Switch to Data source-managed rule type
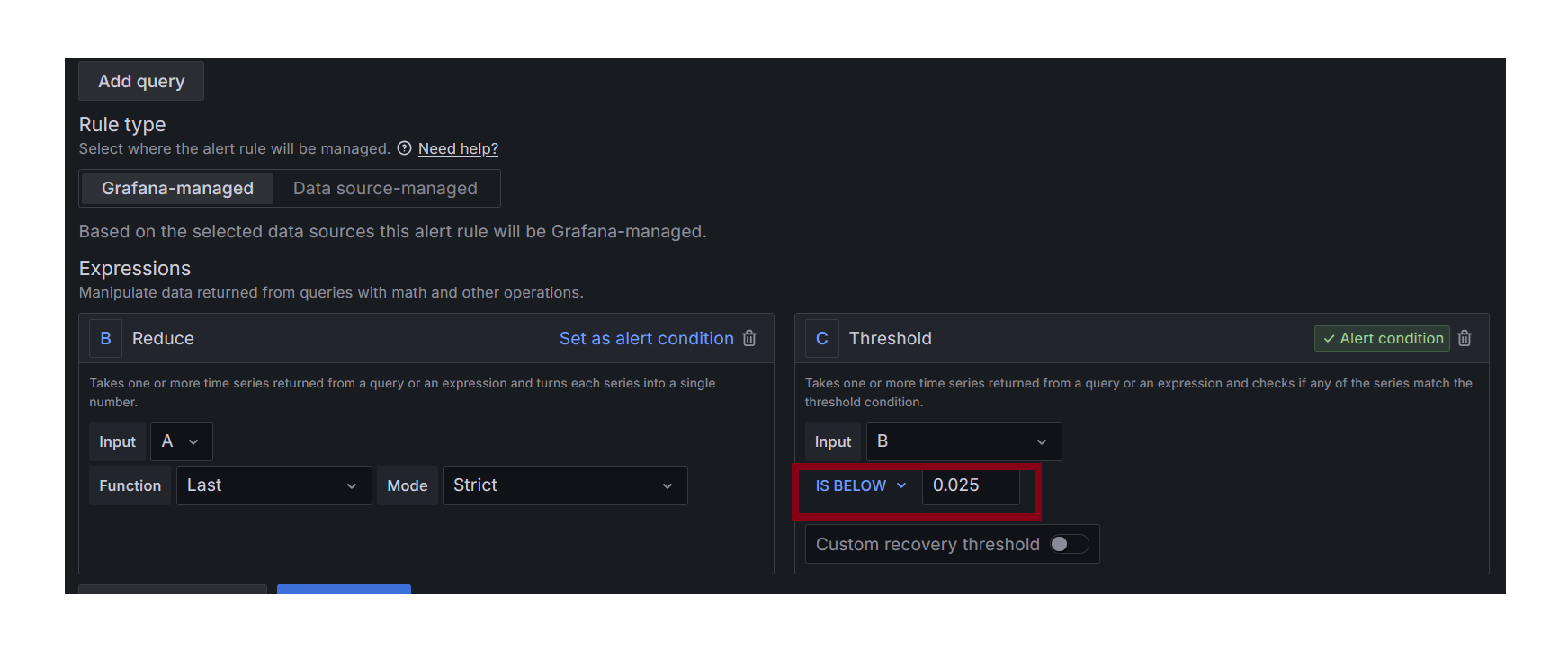The width and height of the screenshot is (1568, 659). [x=385, y=188]
